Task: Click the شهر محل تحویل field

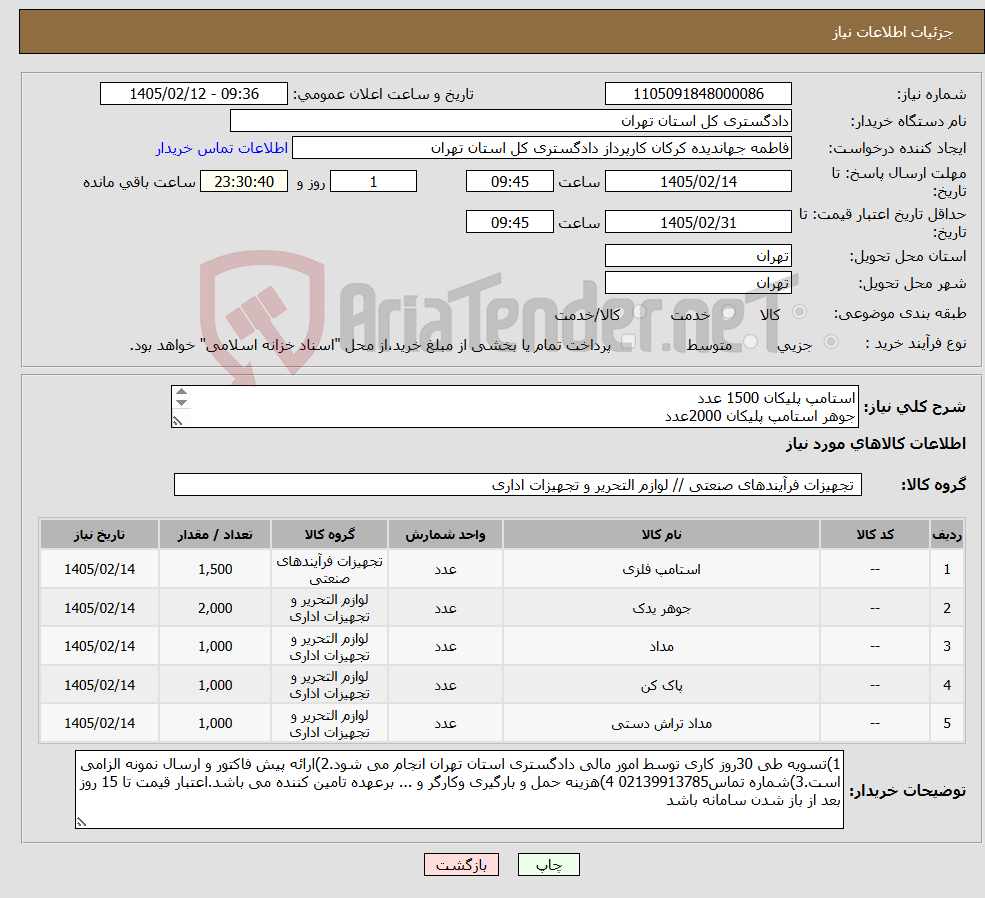Action: point(698,283)
